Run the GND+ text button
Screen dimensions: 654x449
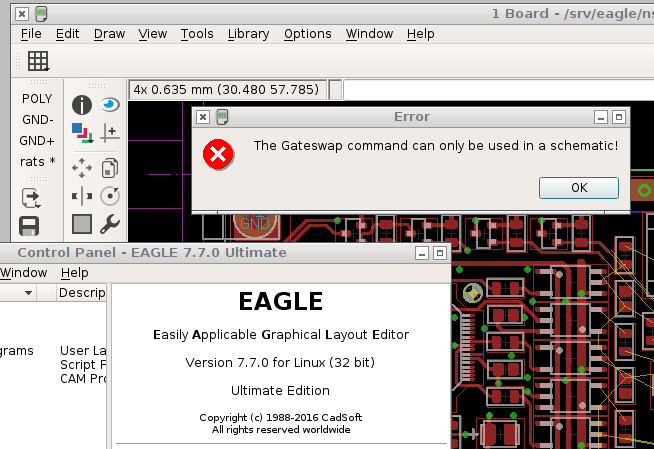tap(37, 141)
